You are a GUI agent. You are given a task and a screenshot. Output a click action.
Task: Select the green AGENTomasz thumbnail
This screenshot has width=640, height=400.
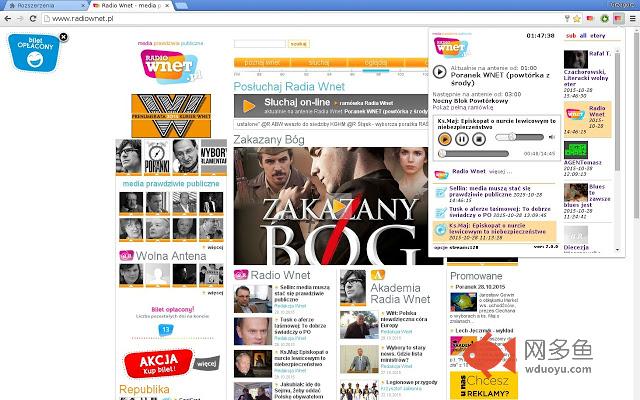(576, 150)
